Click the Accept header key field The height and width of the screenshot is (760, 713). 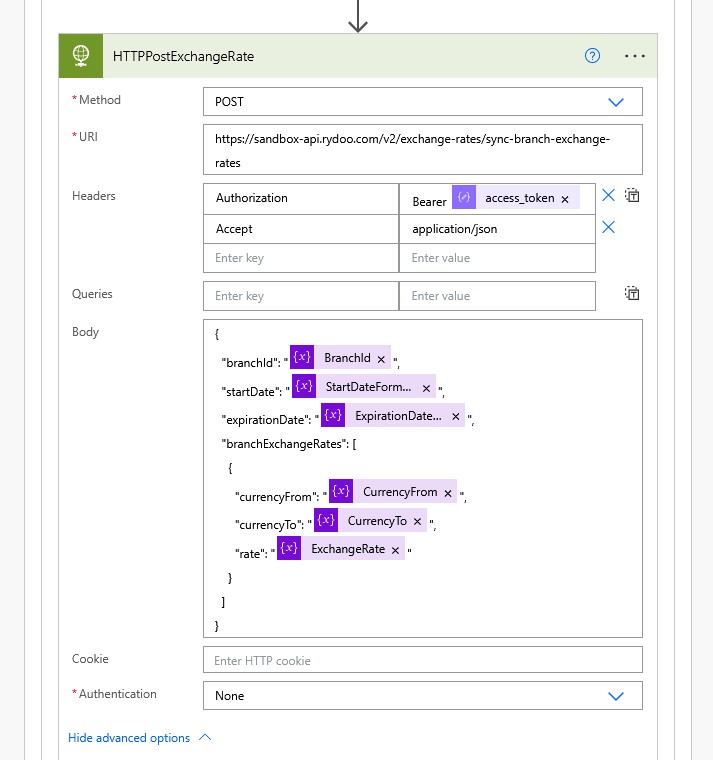click(301, 229)
